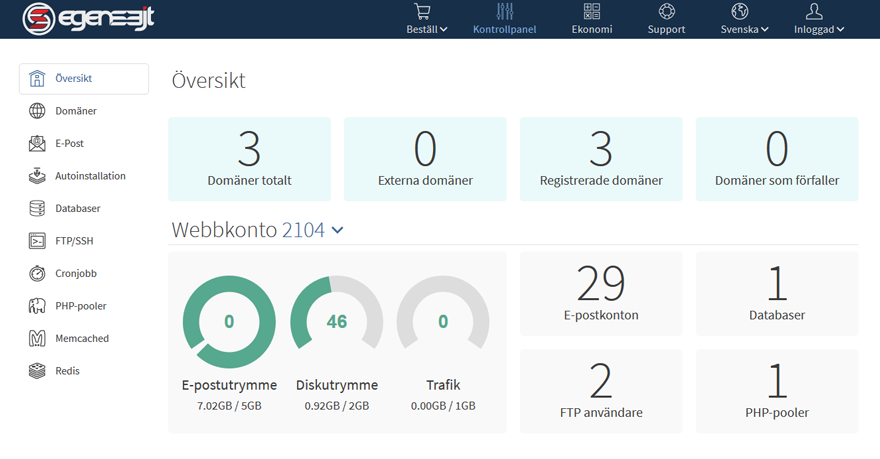Image resolution: width=880 pixels, height=459 pixels.
Task: Click the grid icon above Ekonomi
Action: [592, 11]
